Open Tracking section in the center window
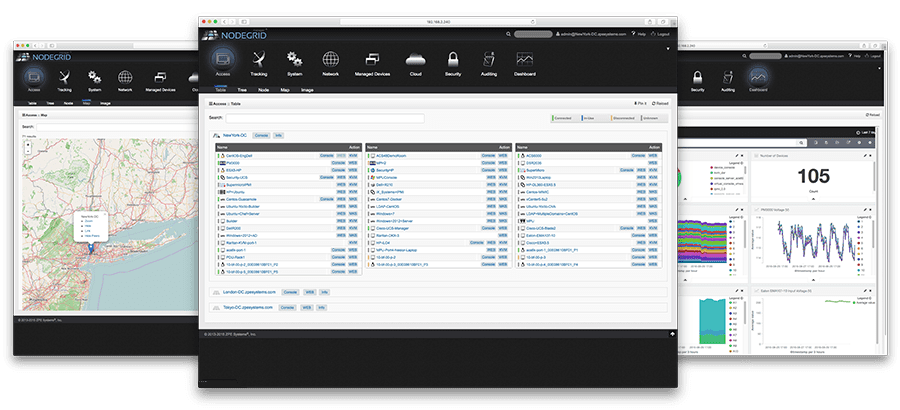900x410 pixels. [x=259, y=62]
